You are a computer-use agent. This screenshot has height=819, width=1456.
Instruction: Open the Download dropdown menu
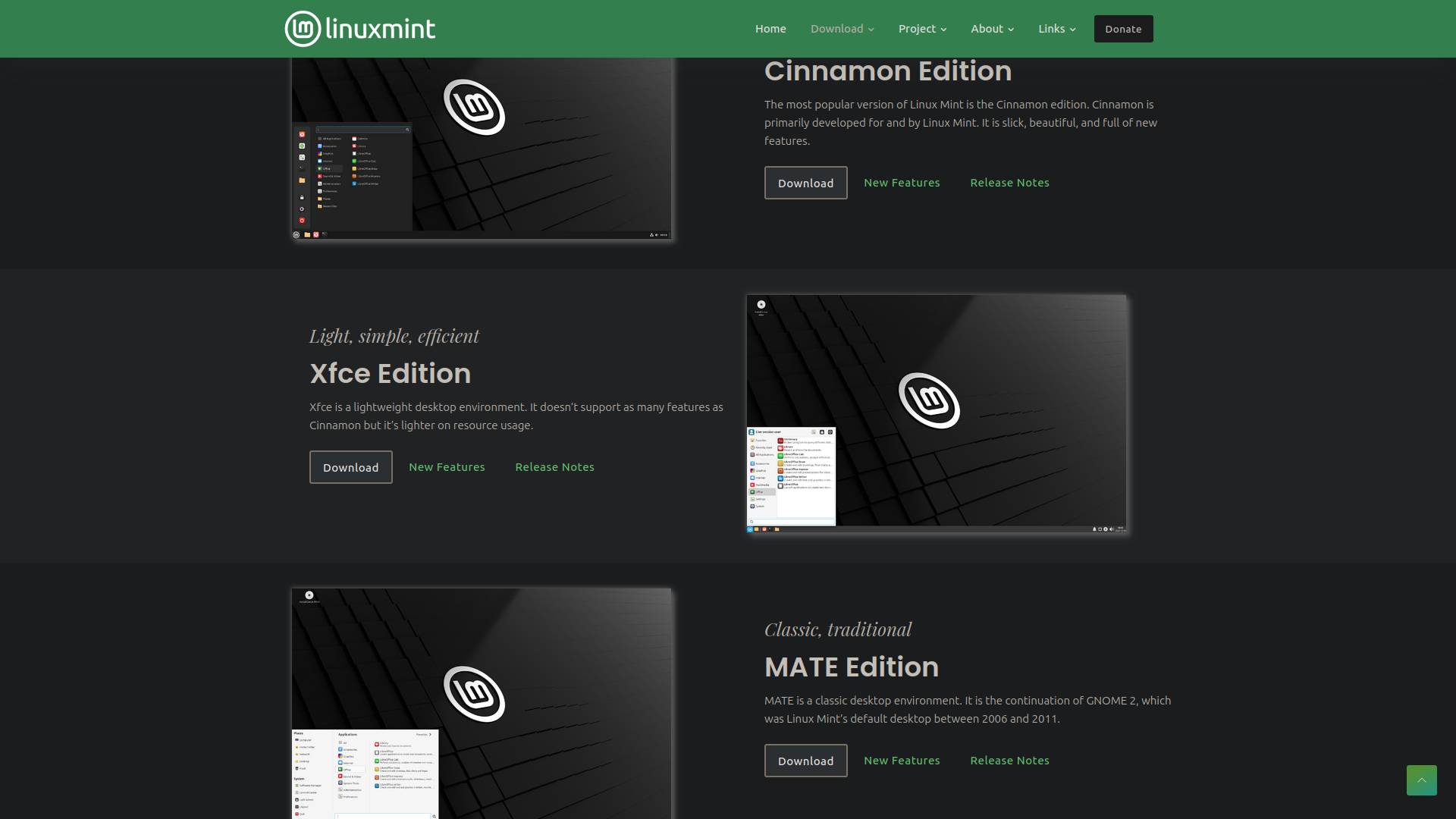[x=842, y=29]
